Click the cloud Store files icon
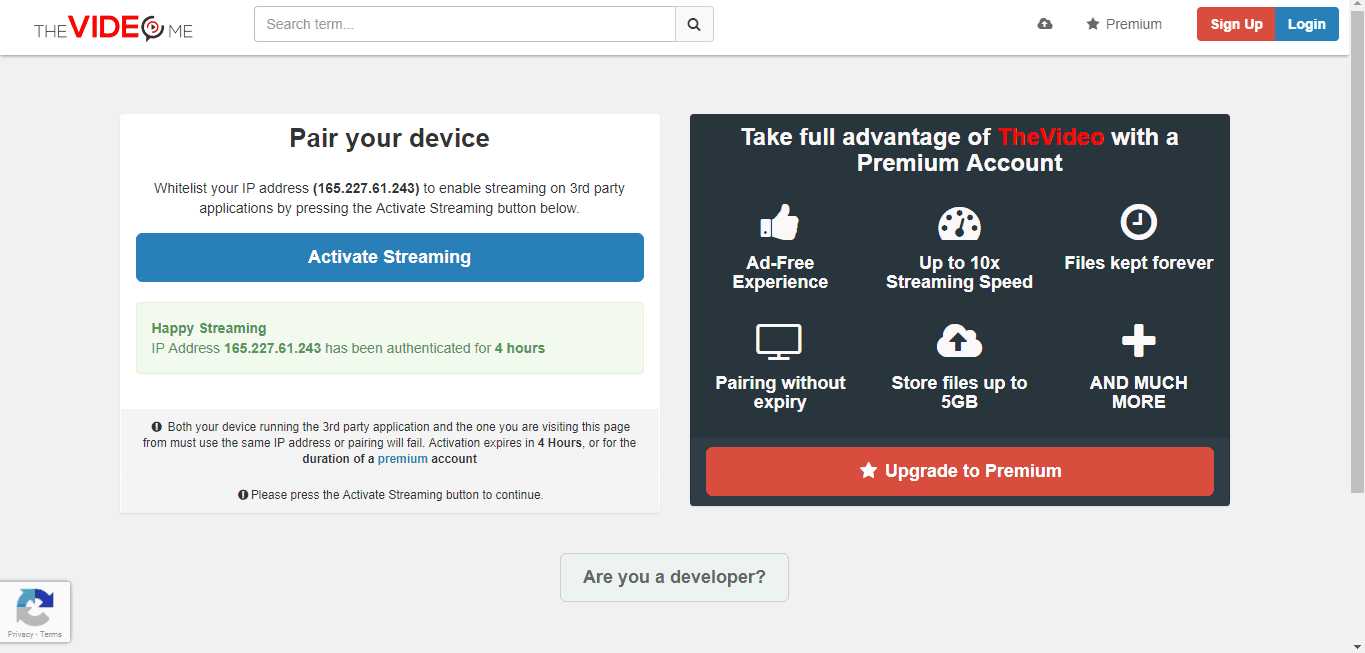 pos(959,342)
